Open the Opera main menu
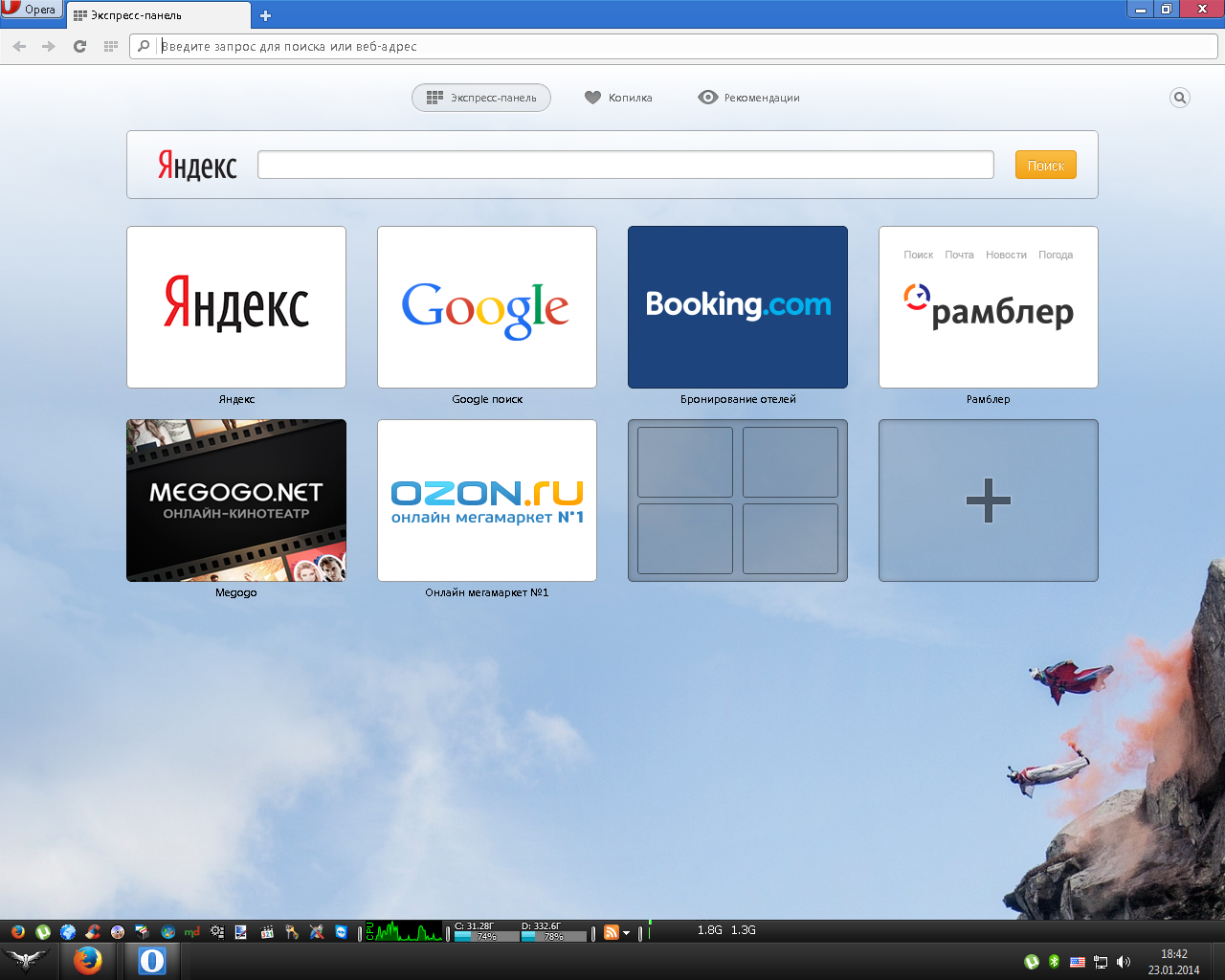Image resolution: width=1225 pixels, height=980 pixels. tap(31, 10)
